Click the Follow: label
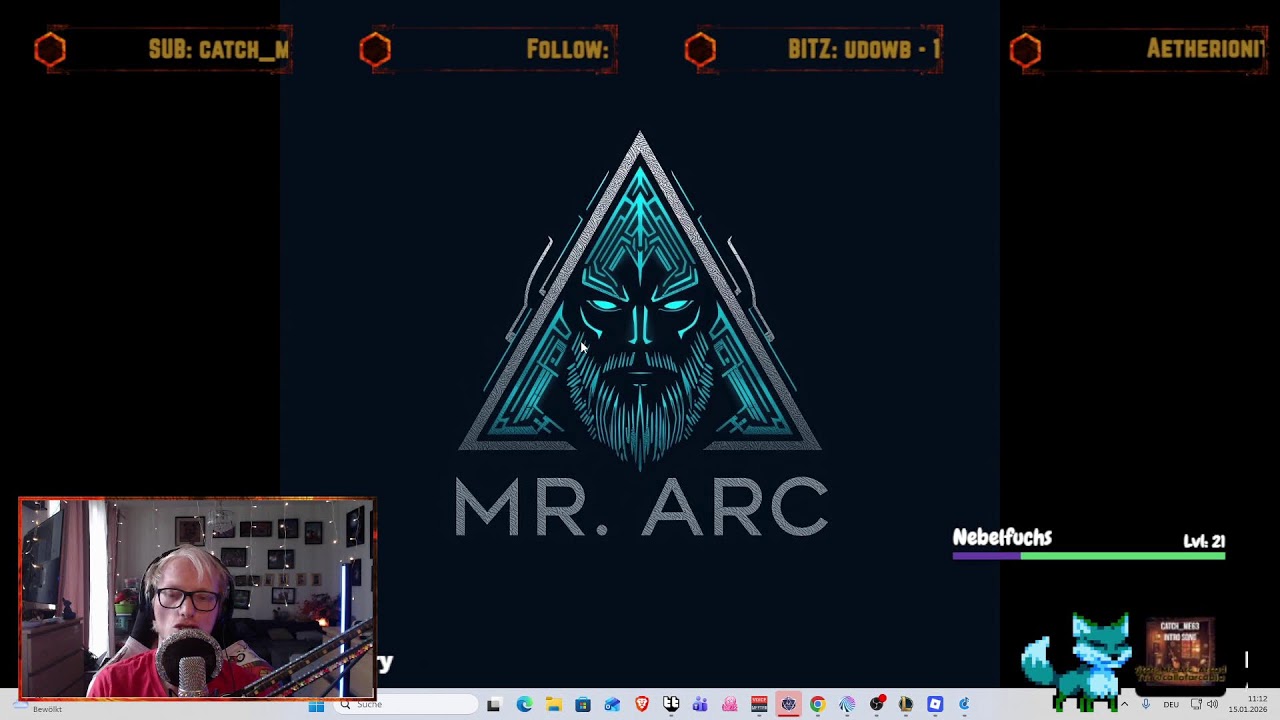 568,49
